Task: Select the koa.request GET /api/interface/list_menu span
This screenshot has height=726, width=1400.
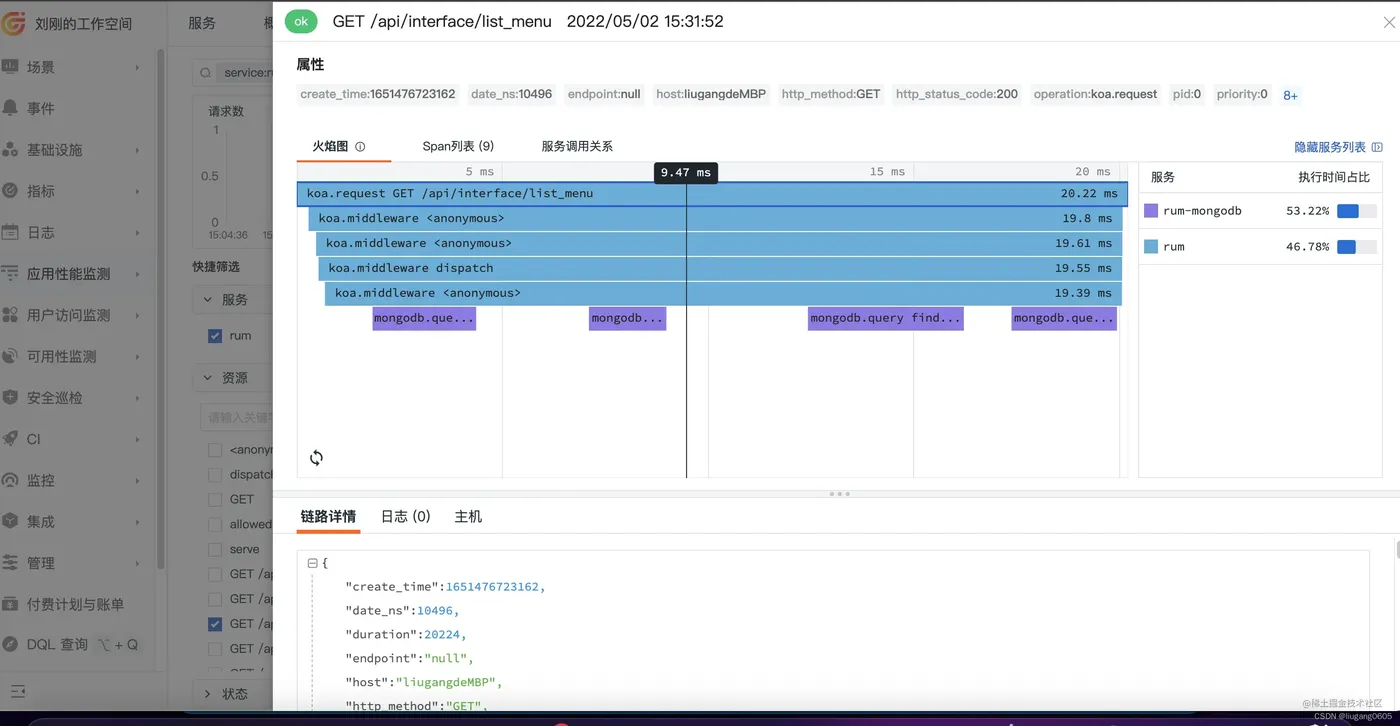Action: 712,193
